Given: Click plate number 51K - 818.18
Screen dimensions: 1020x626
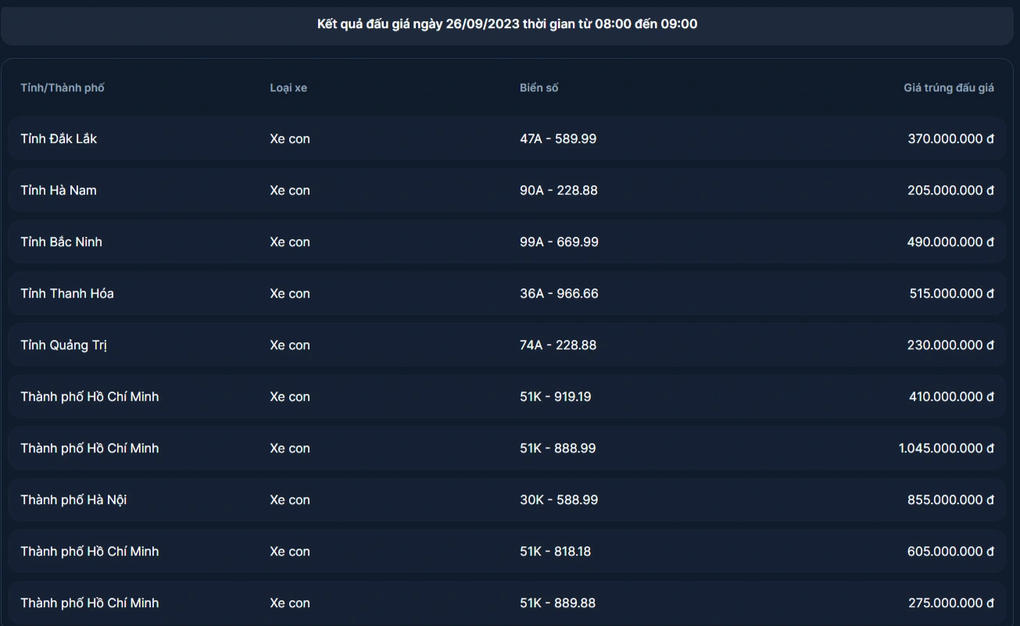Looking at the screenshot, I should point(555,551).
